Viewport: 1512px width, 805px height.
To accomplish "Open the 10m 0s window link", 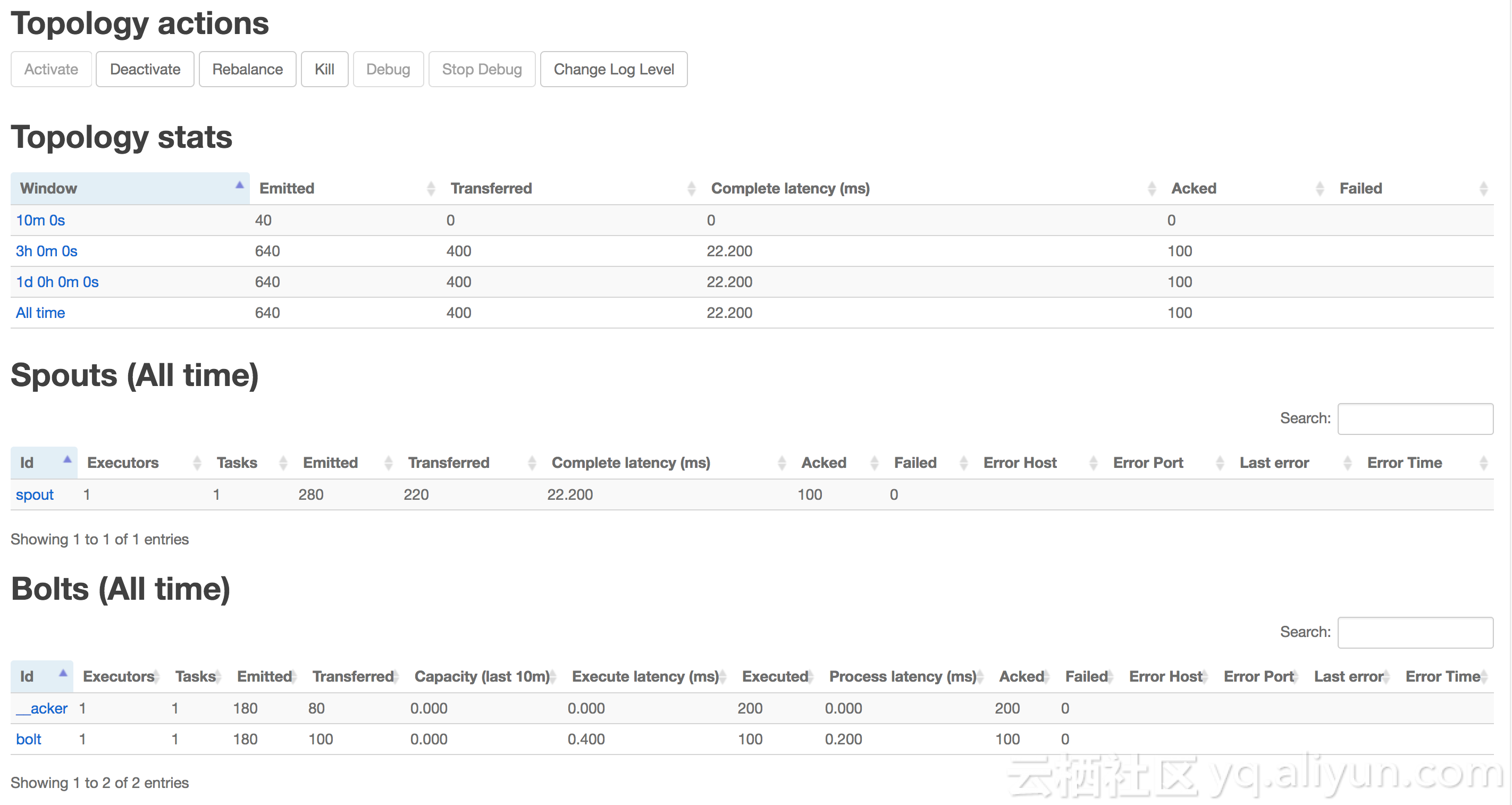I will [40, 220].
